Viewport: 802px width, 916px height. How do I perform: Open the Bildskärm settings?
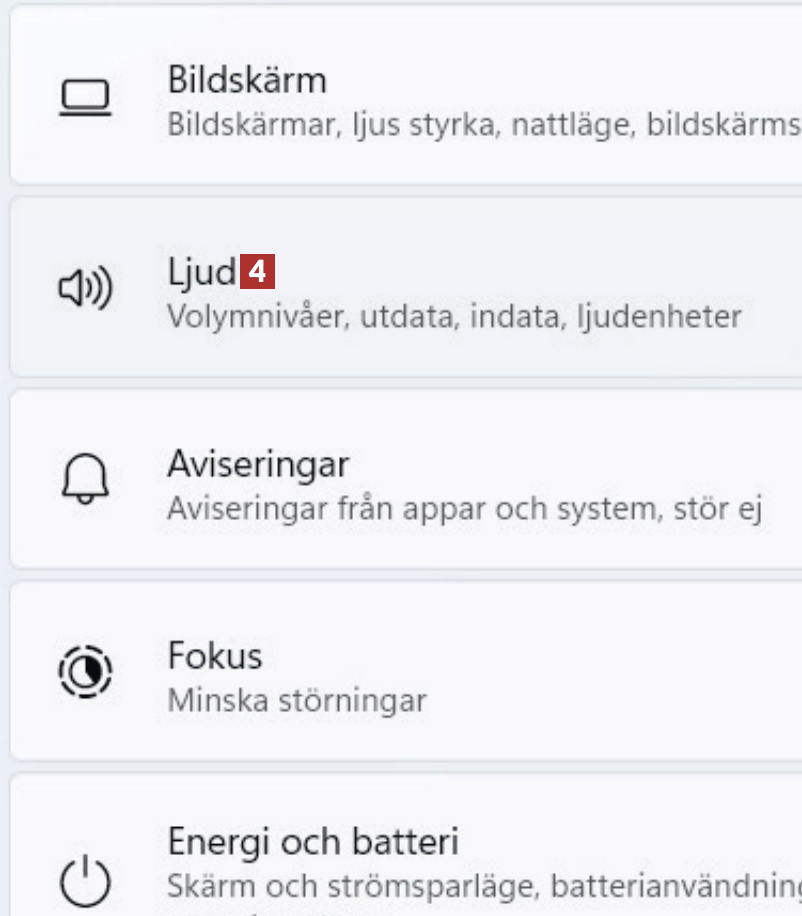click(x=247, y=79)
